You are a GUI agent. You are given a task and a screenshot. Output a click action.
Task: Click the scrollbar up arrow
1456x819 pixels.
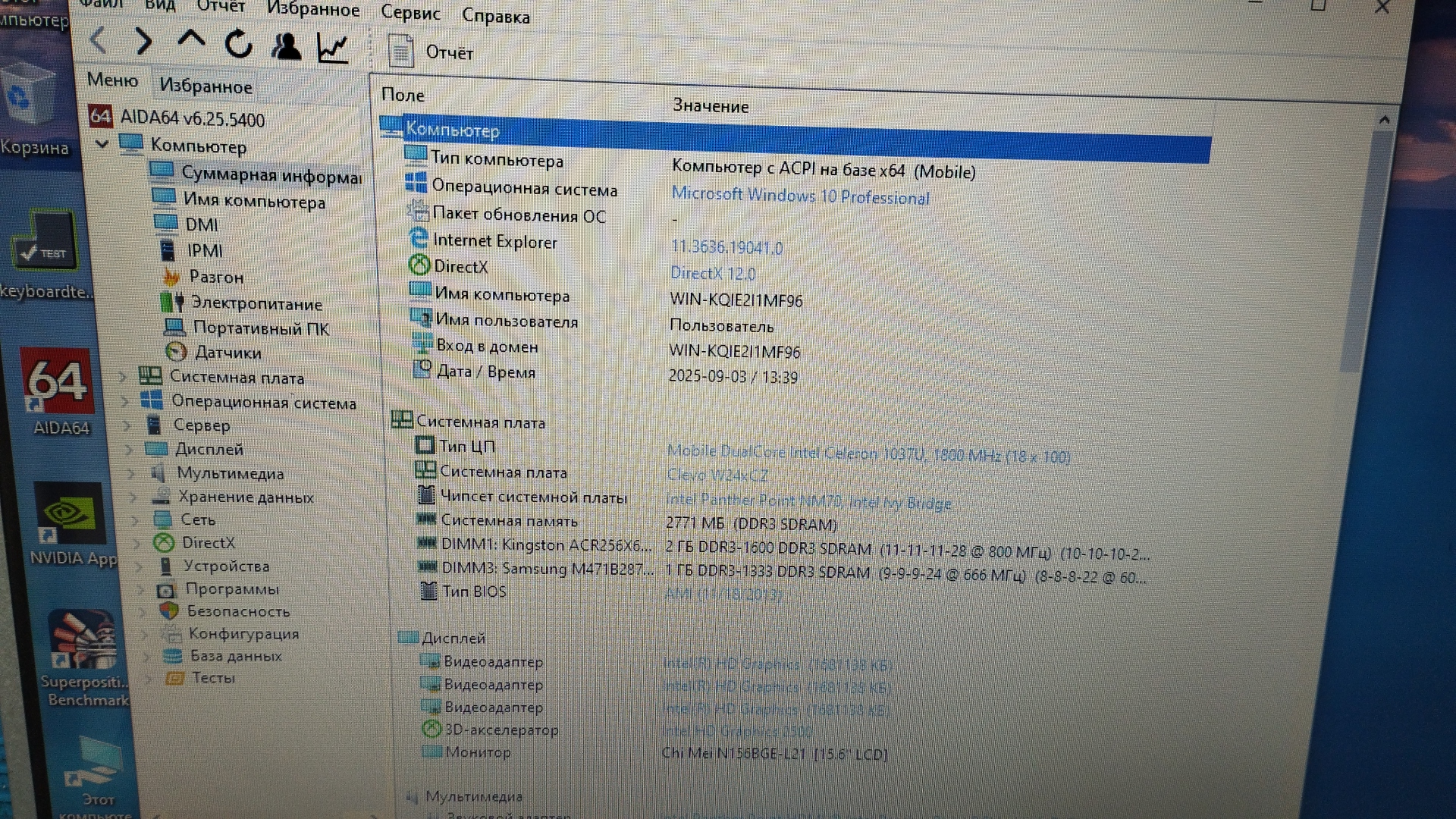point(1384,120)
